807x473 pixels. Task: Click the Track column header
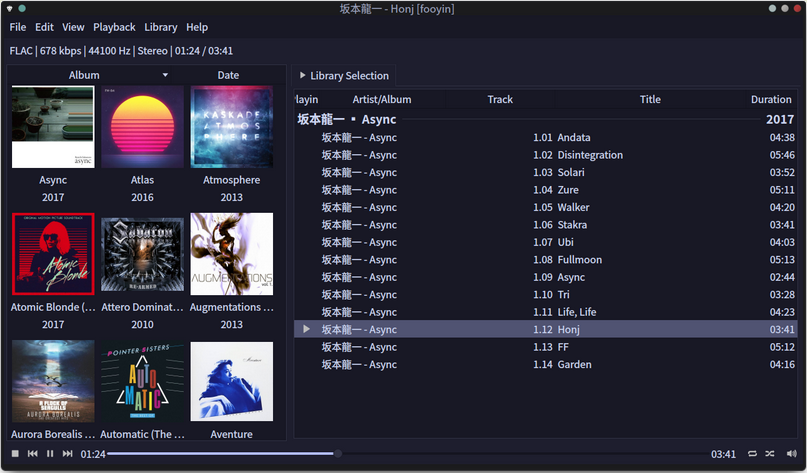pos(500,99)
